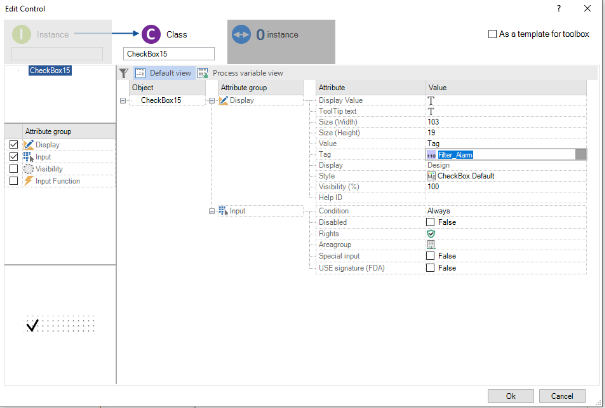Click the green Instance circle icon

pos(21,34)
